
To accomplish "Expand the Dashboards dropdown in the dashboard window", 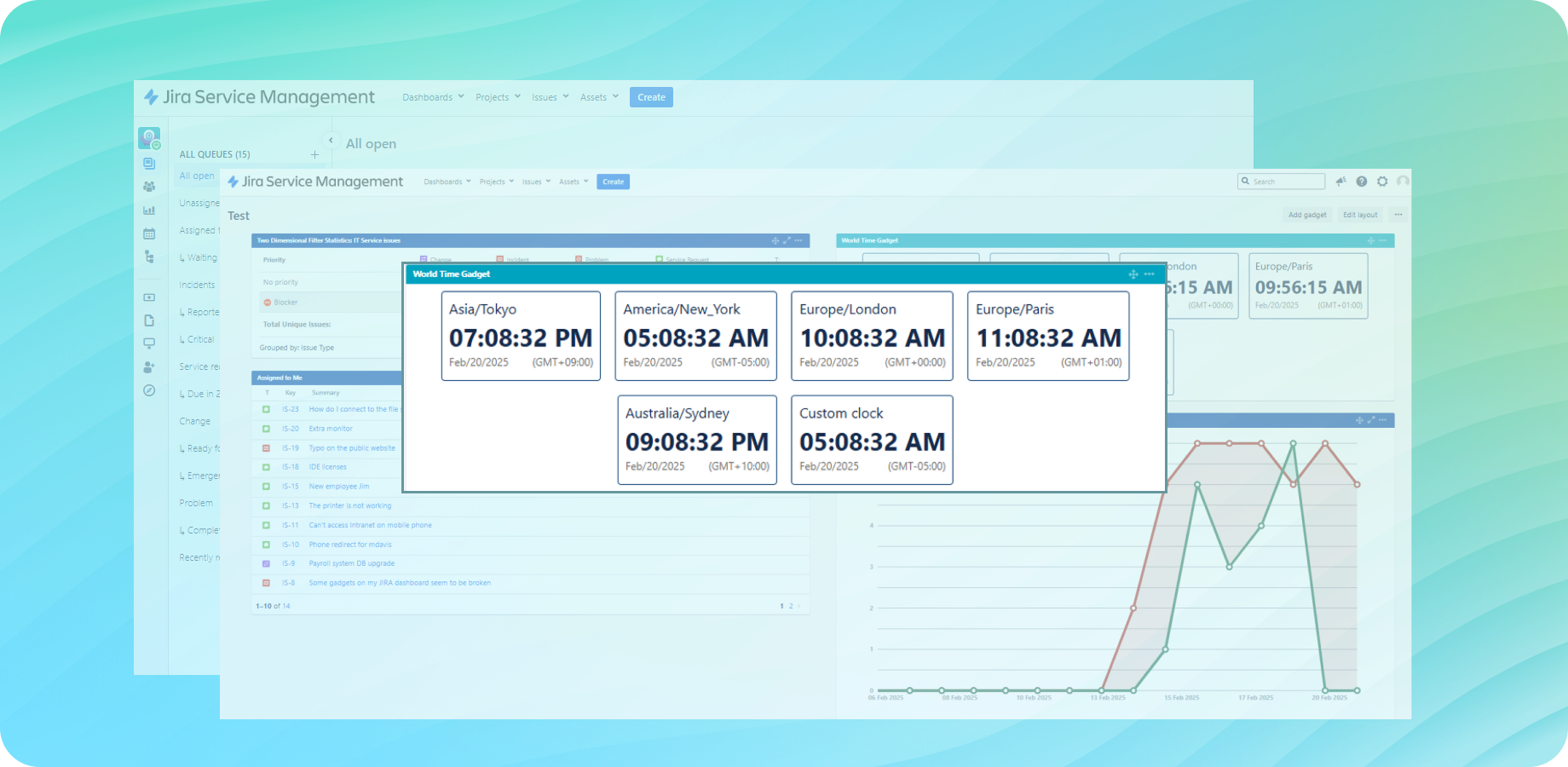I will click(447, 182).
